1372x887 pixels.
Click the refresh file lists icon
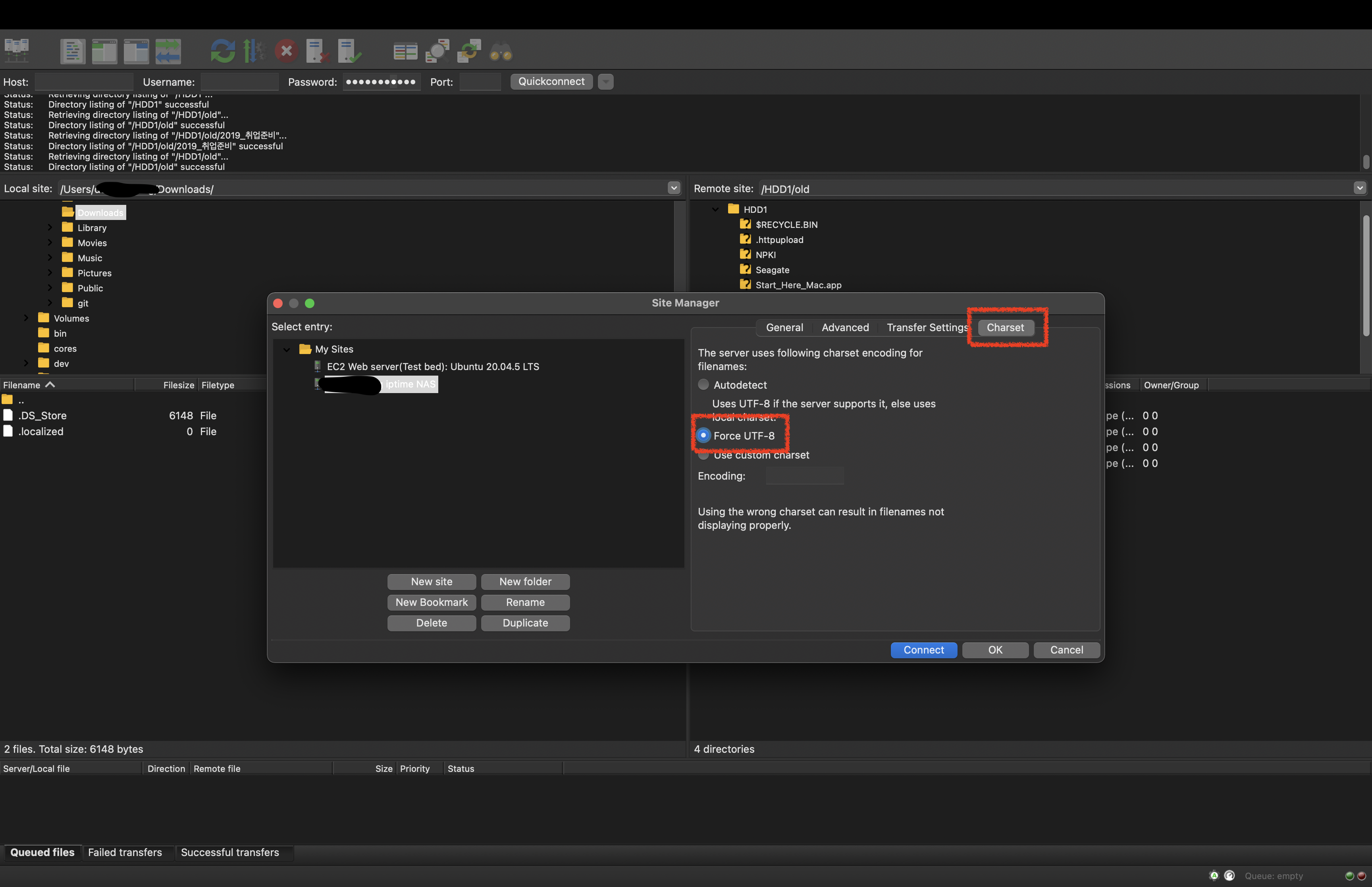[222, 51]
